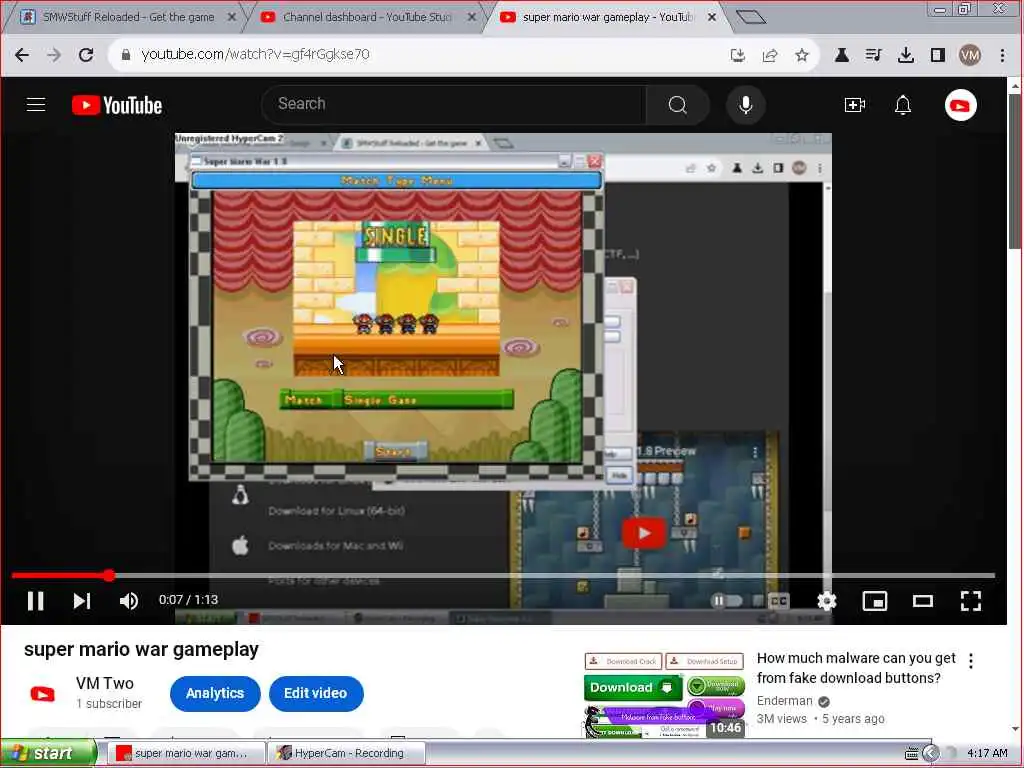1024x768 pixels.
Task: Open the Analytics button
Action: click(215, 694)
